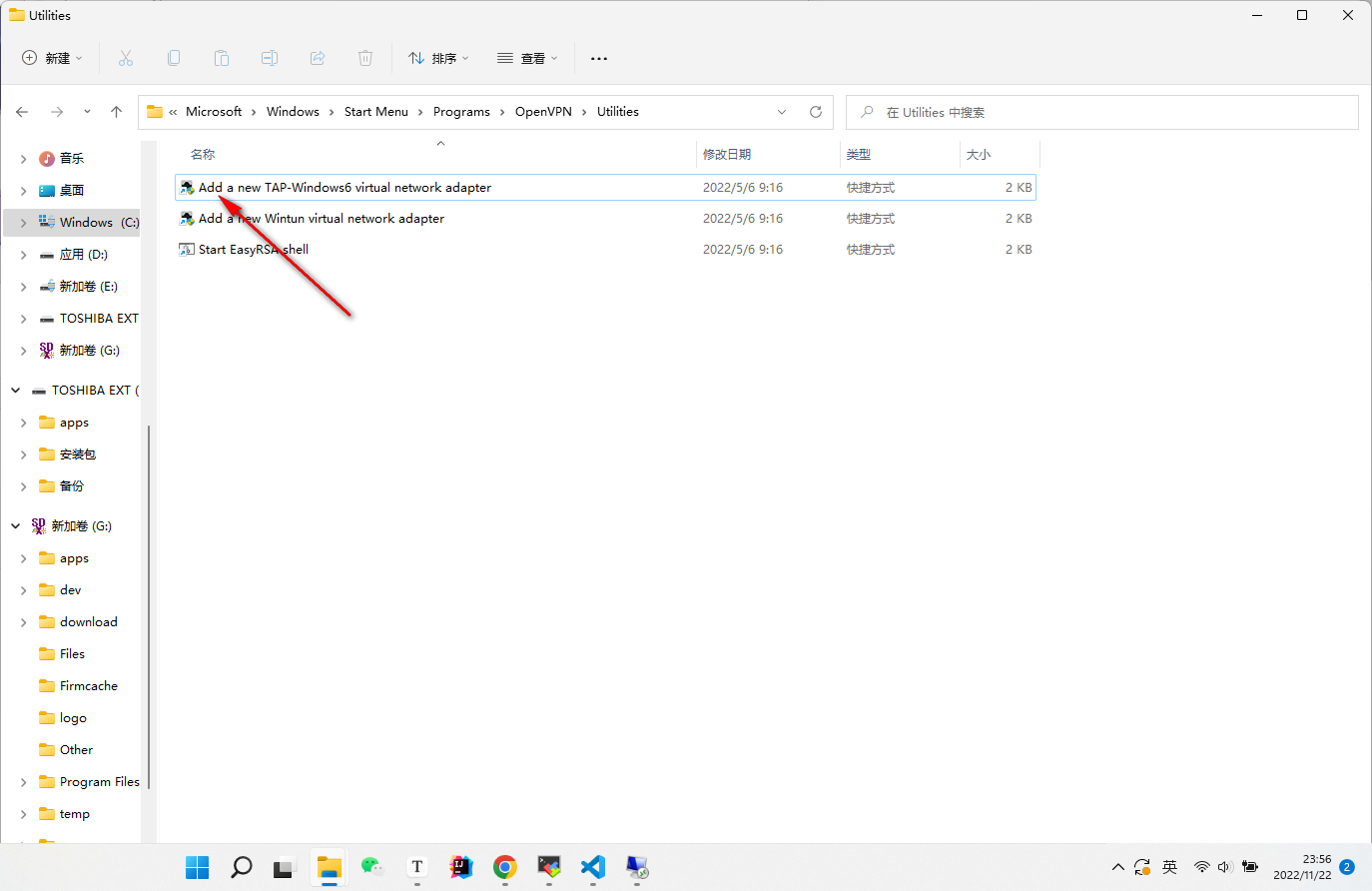Expand the Program Files folder node
This screenshot has height=891, width=1372.
(23, 781)
